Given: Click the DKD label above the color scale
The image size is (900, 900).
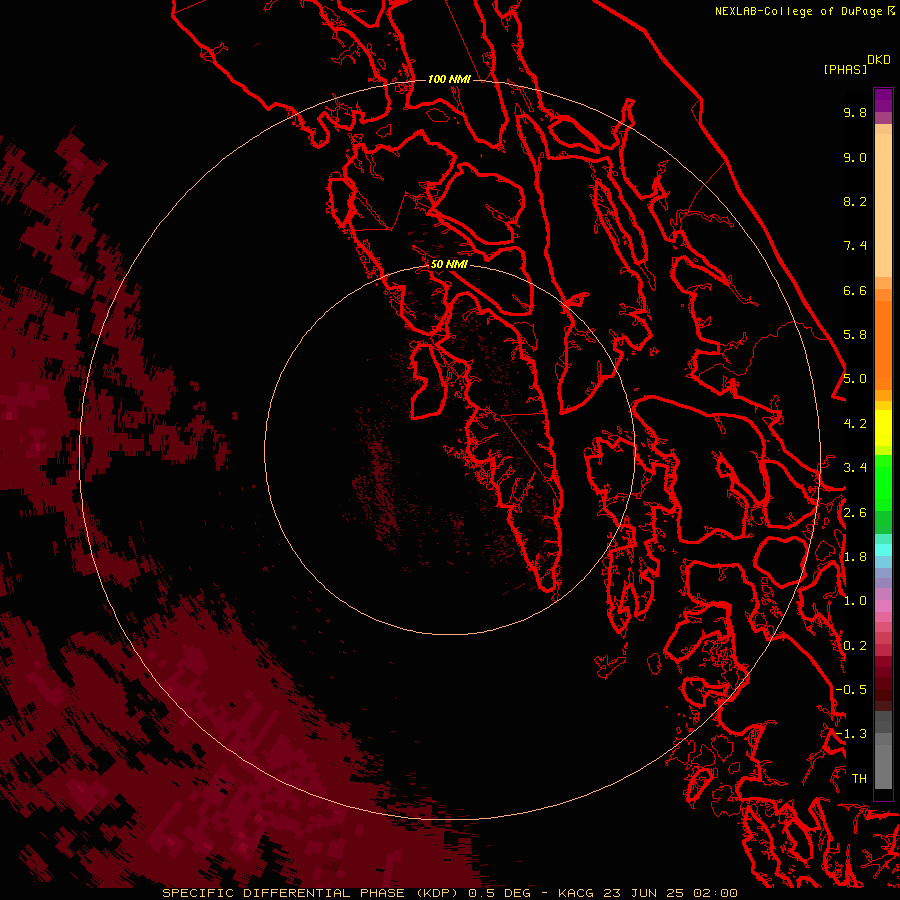Looking at the screenshot, I should (x=879, y=60).
